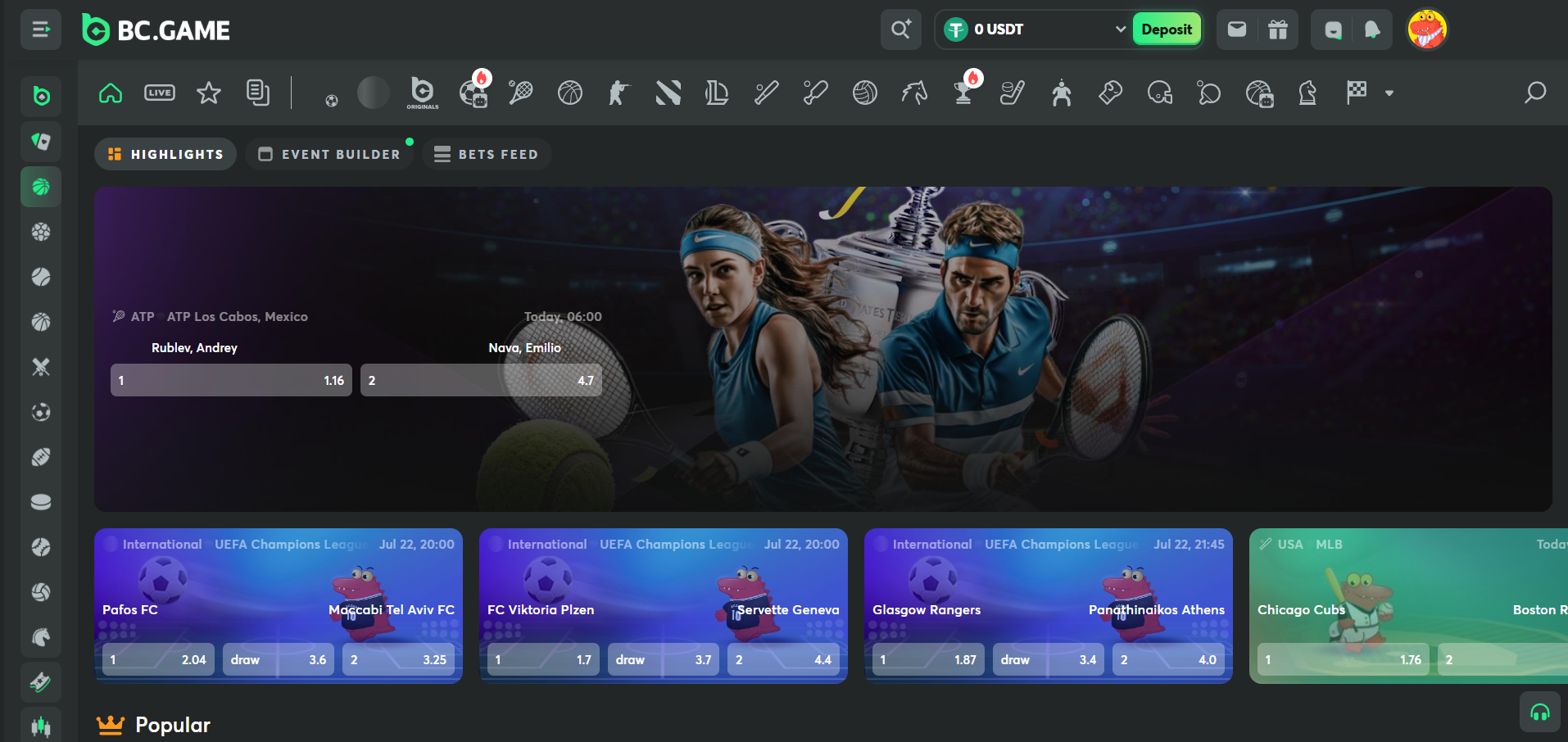Bet on Nava, Emilio at 4.7
The width and height of the screenshot is (1568, 742).
click(x=481, y=380)
